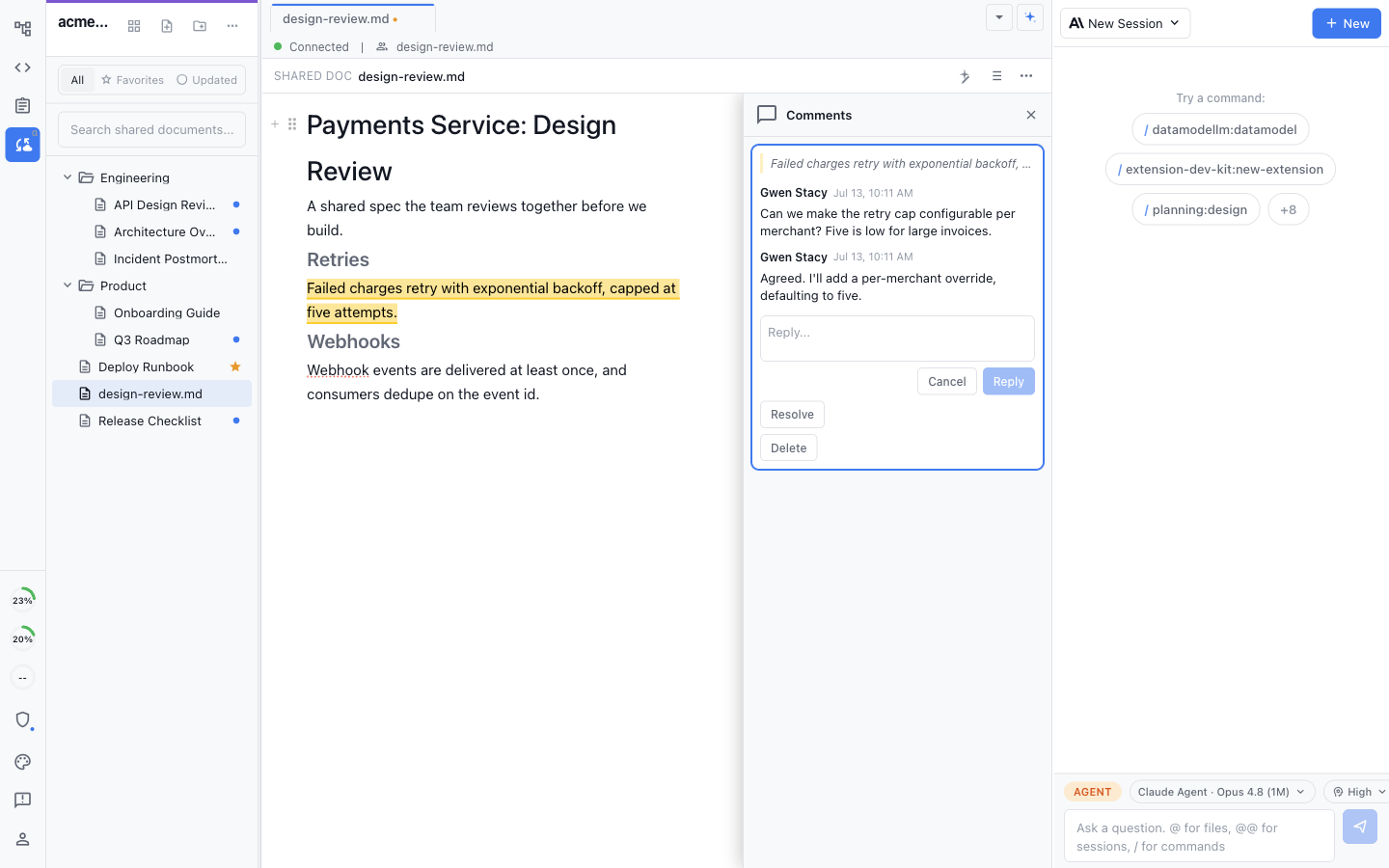Collapse the Product folder
The image size is (1389, 868).
point(68,285)
